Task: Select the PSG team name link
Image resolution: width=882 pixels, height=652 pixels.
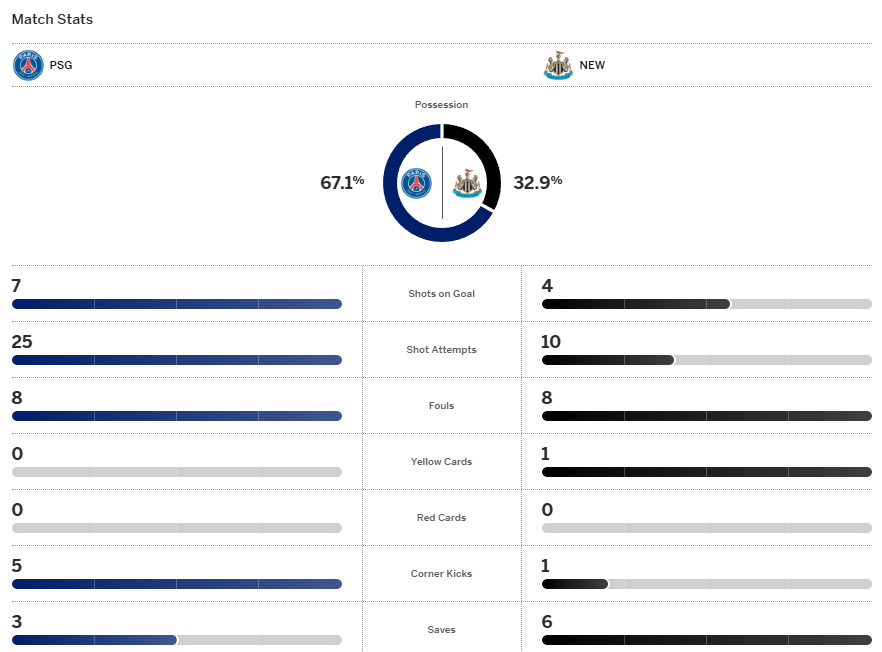Action: (x=61, y=66)
